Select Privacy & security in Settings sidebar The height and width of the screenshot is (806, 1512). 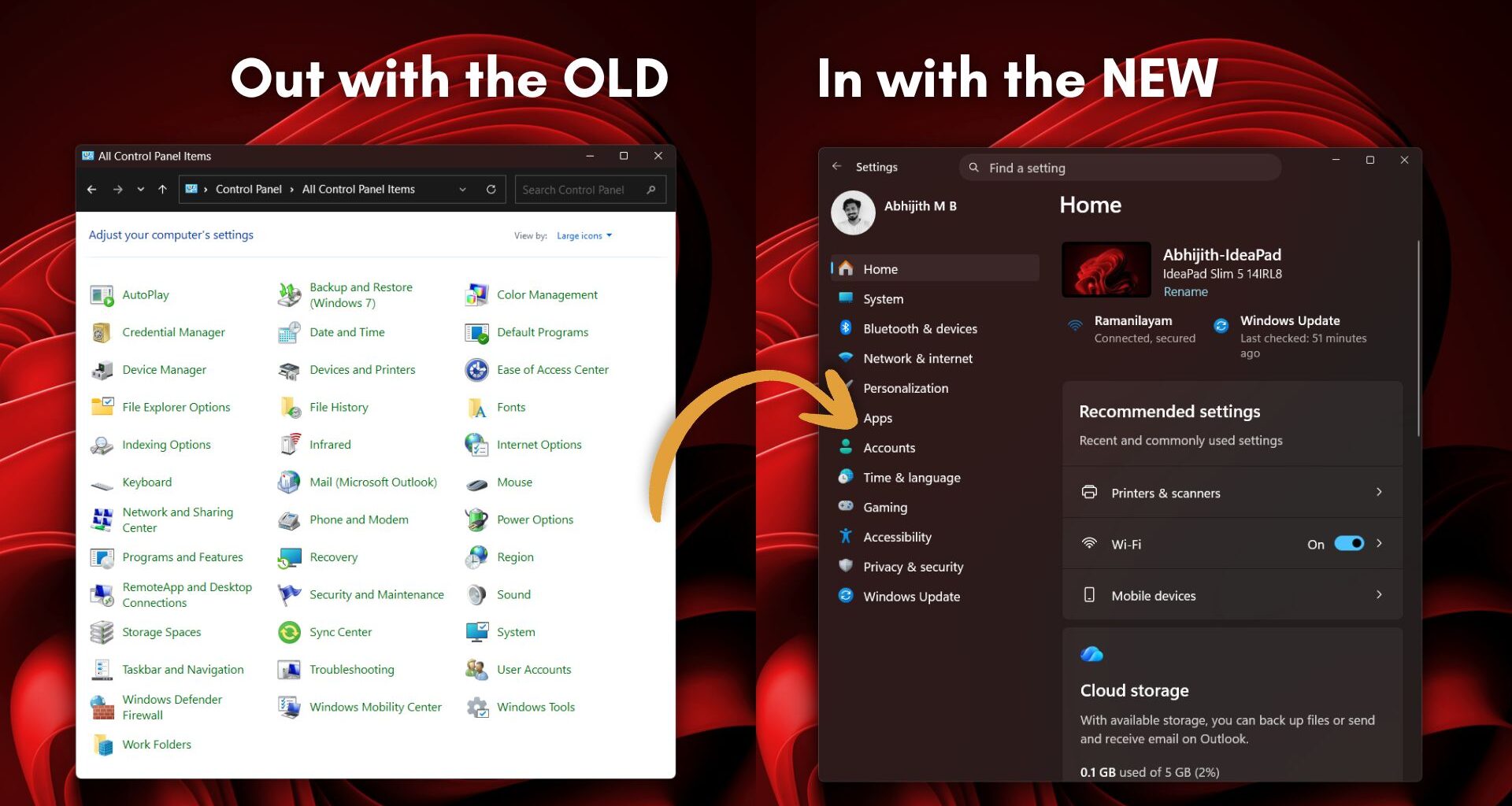913,566
